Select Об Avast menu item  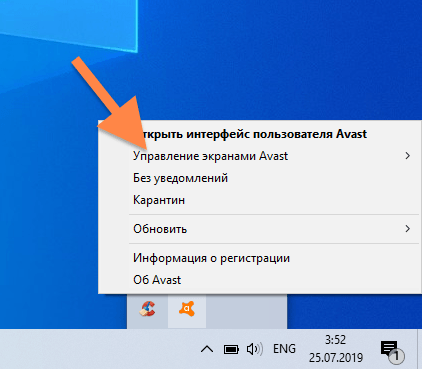coord(259,280)
